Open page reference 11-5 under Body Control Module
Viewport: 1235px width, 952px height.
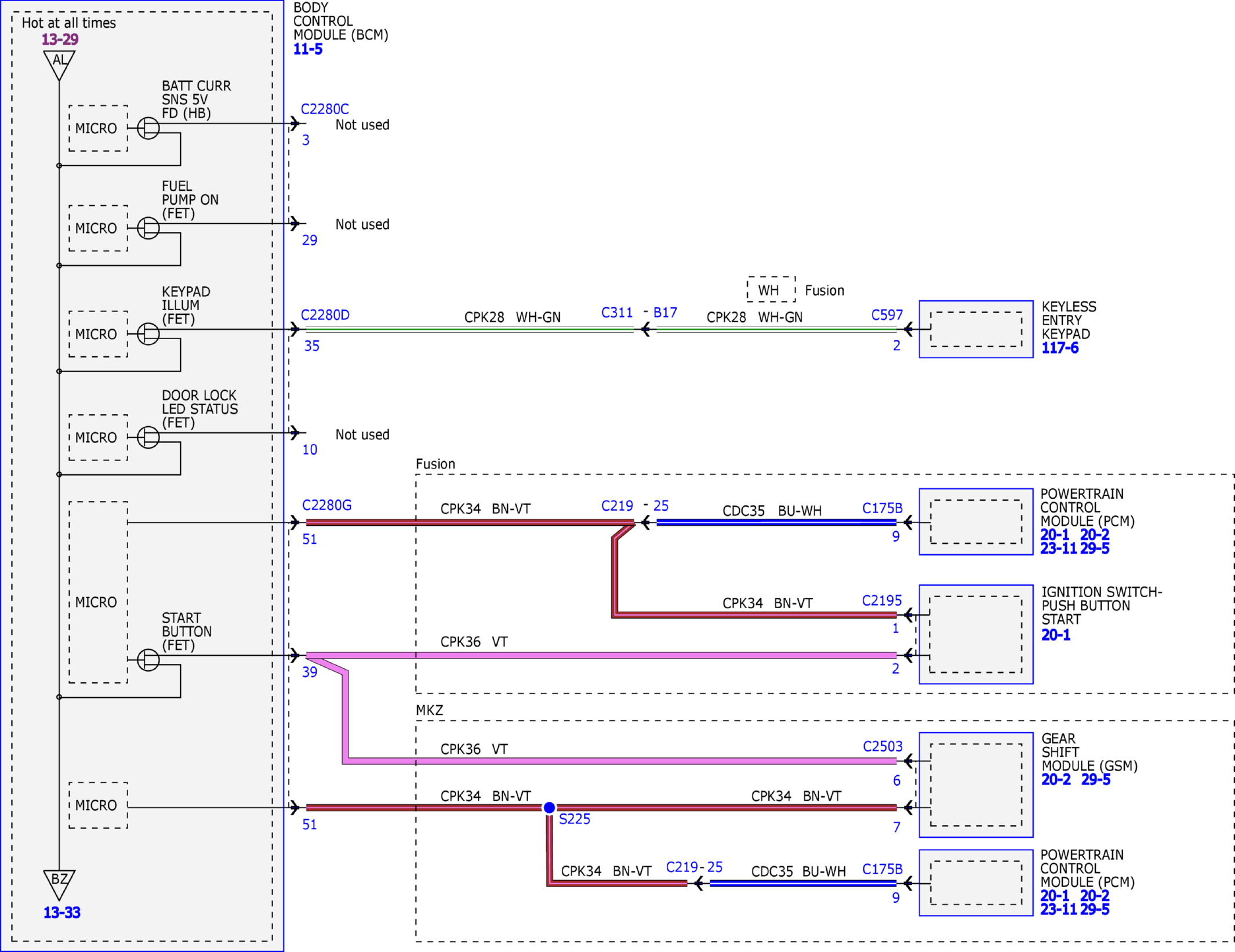pyautogui.click(x=308, y=49)
